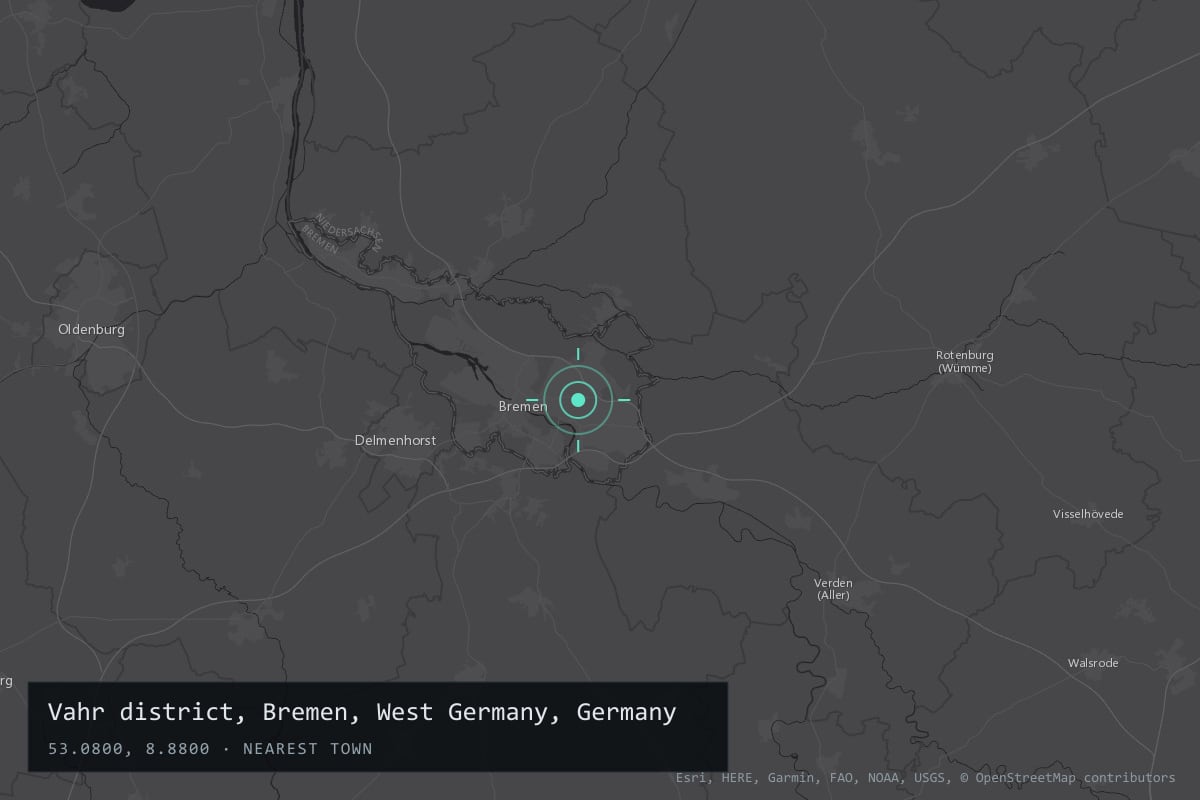Click the teal location marker near Bremen
This screenshot has height=800, width=1200.
578,400
